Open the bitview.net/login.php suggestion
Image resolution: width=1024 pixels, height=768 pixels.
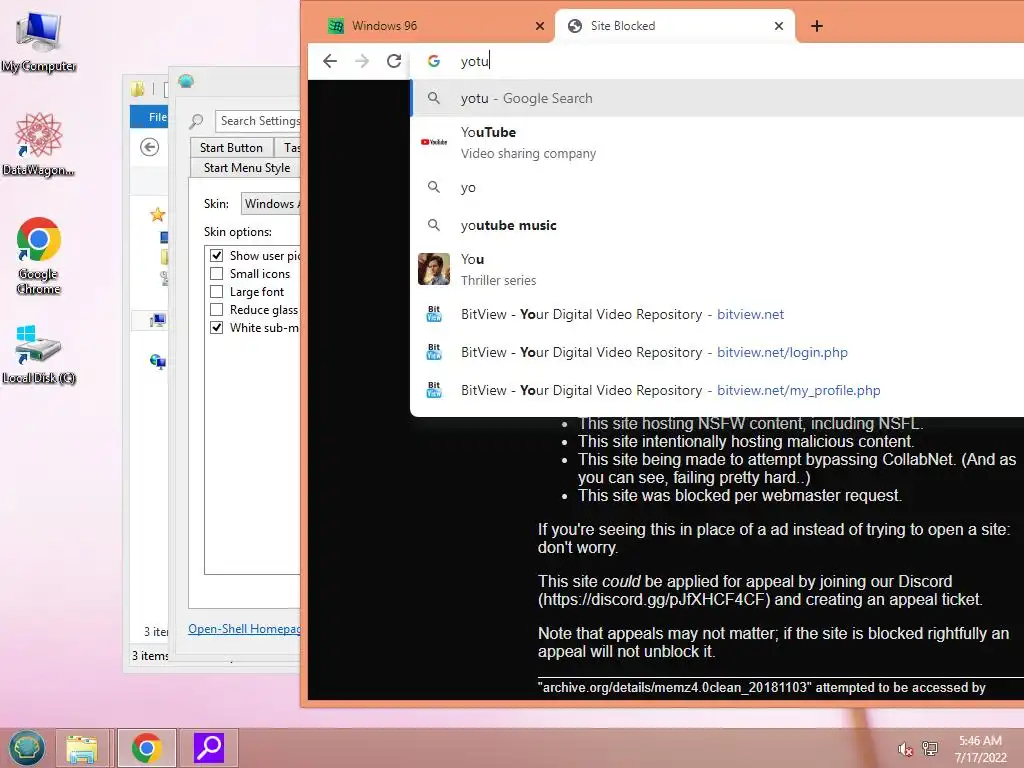click(x=717, y=352)
